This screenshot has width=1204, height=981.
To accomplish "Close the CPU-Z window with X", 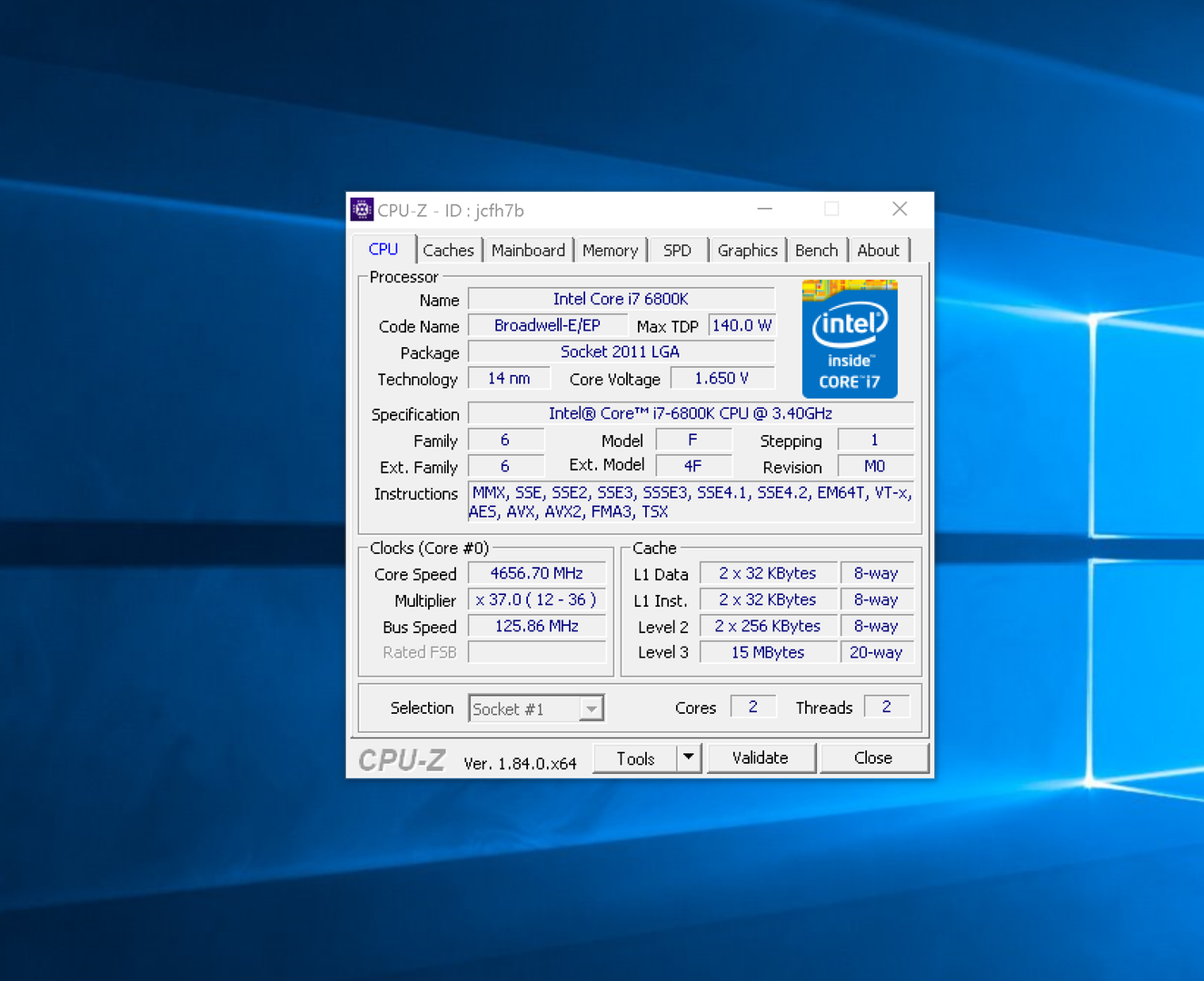I will [900, 209].
